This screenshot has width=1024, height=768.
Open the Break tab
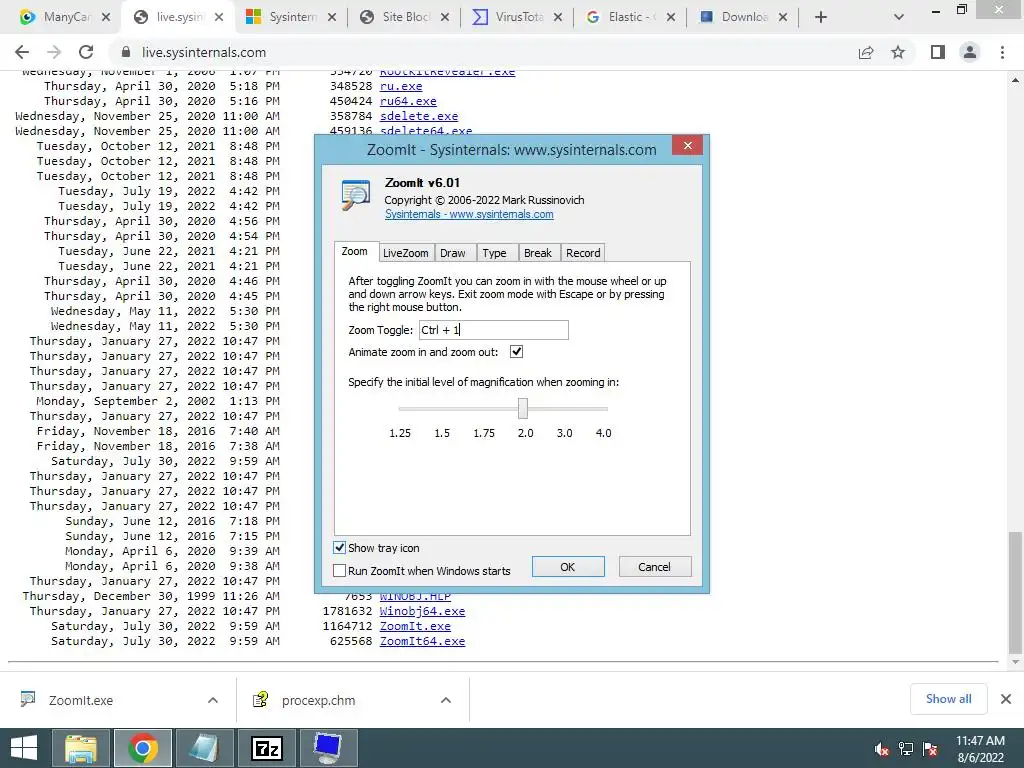(x=537, y=253)
